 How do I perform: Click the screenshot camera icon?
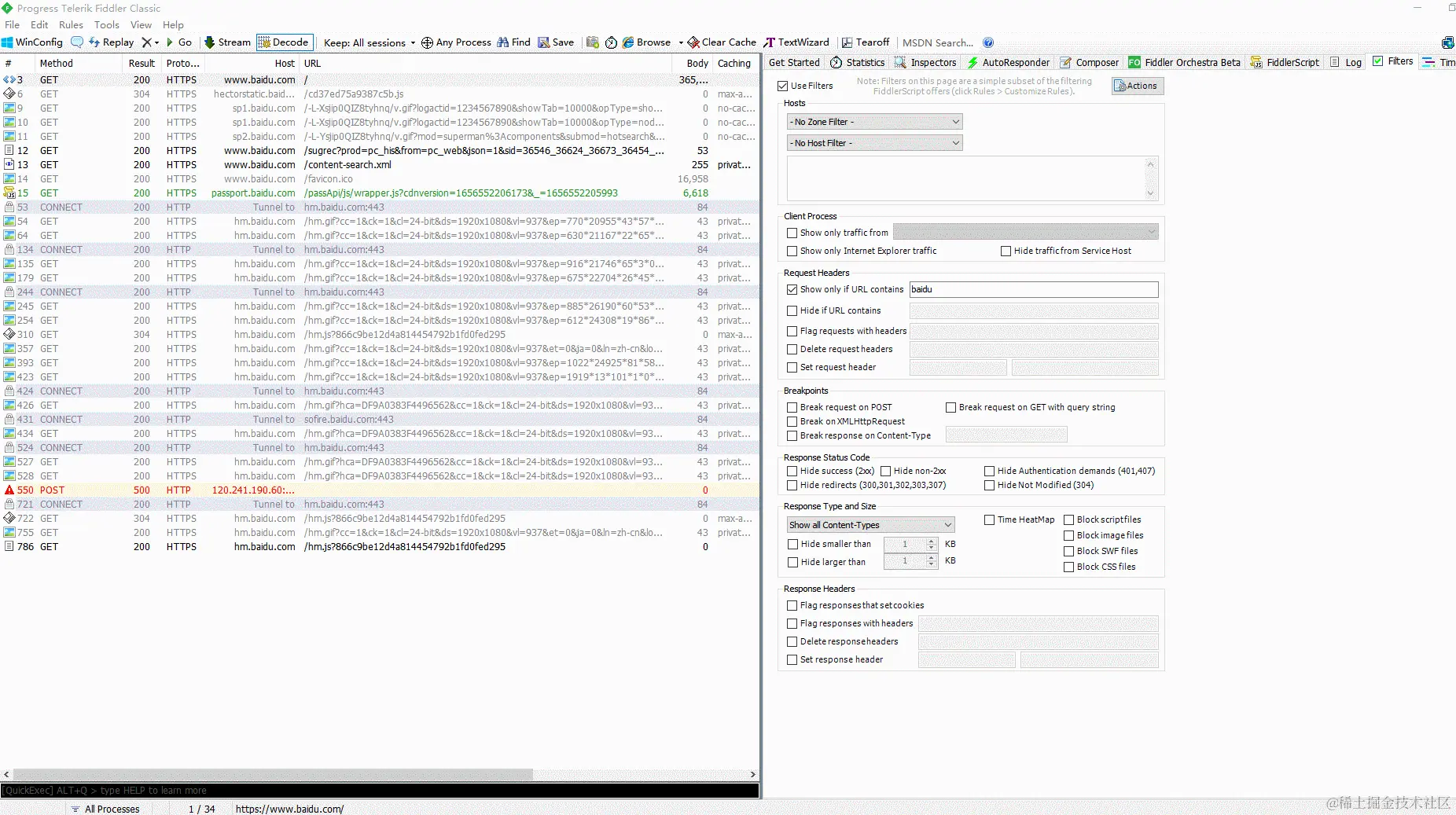pos(593,42)
